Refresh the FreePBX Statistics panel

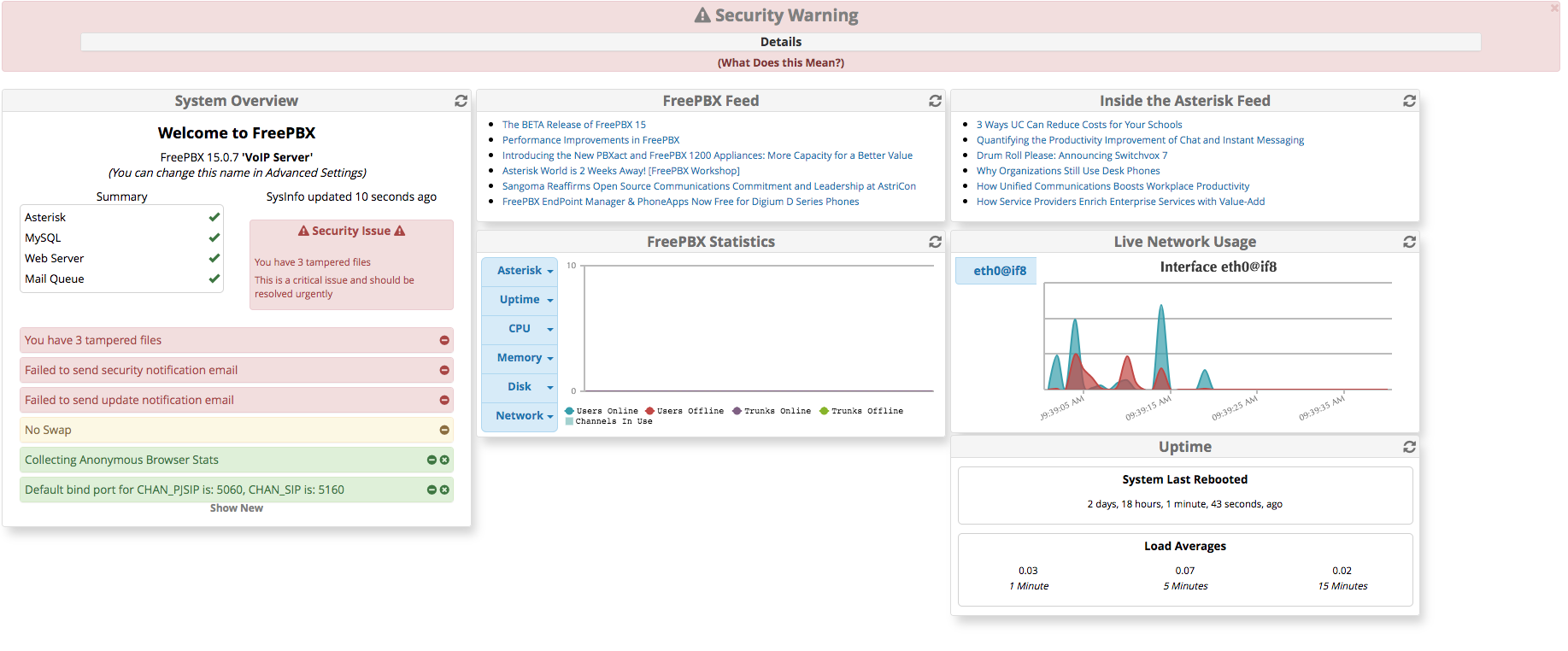click(935, 242)
